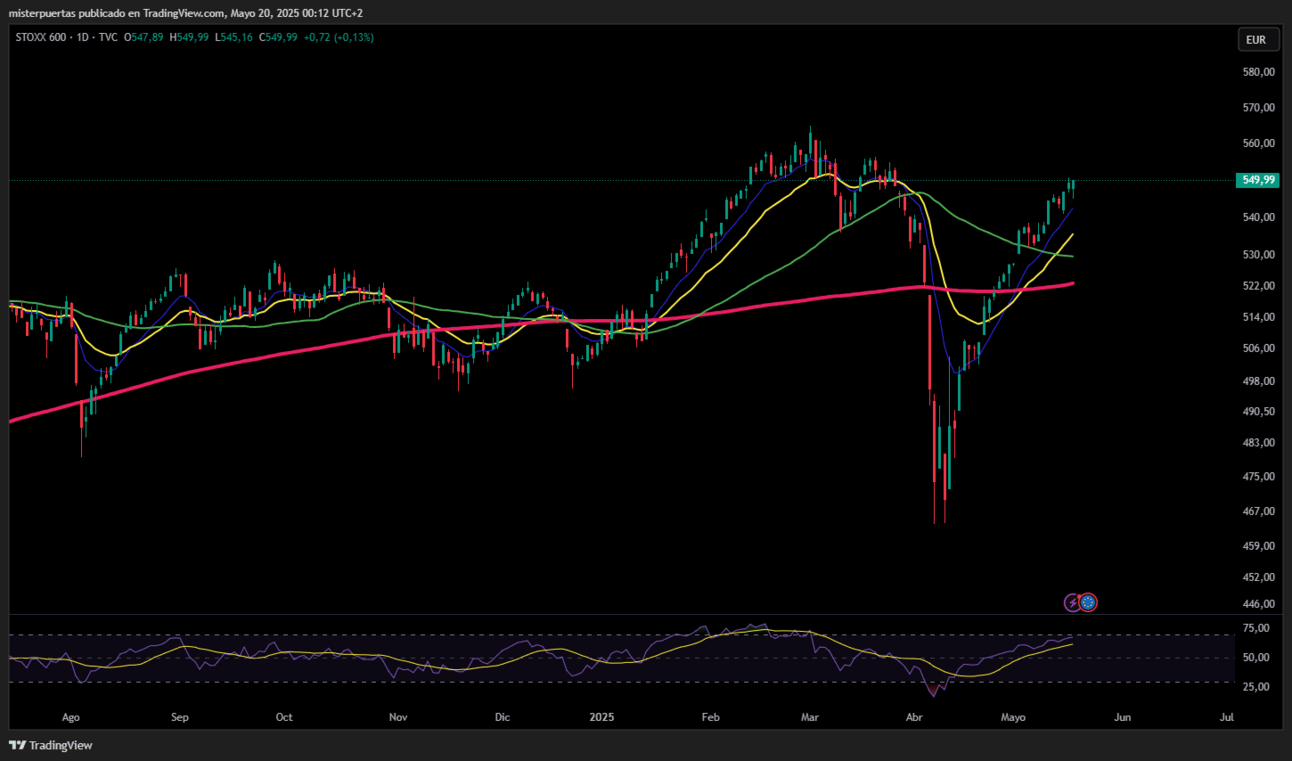The width and height of the screenshot is (1292, 761).
Task: Click the change value +0,72 (+0,13%)
Action: (338, 38)
